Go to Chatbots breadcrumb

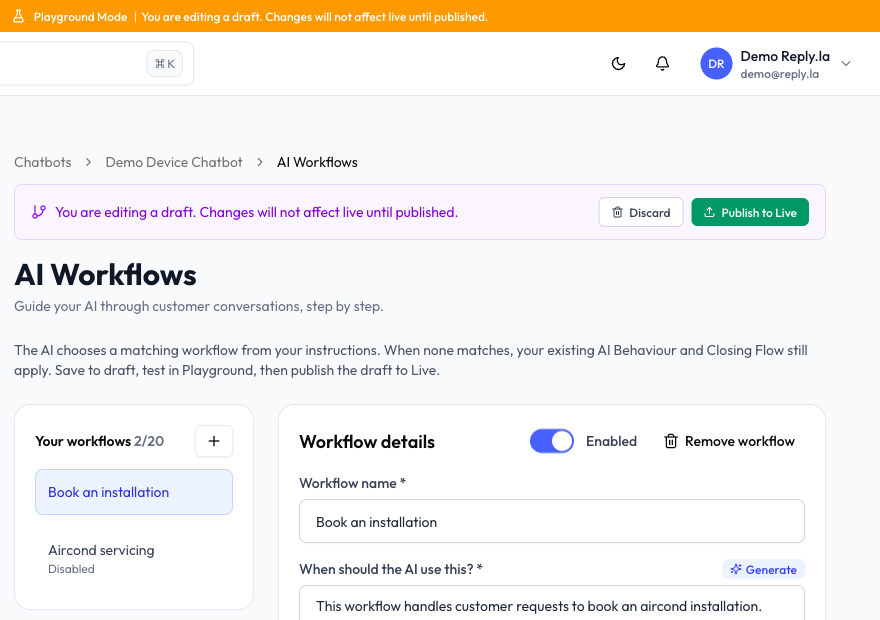43,162
